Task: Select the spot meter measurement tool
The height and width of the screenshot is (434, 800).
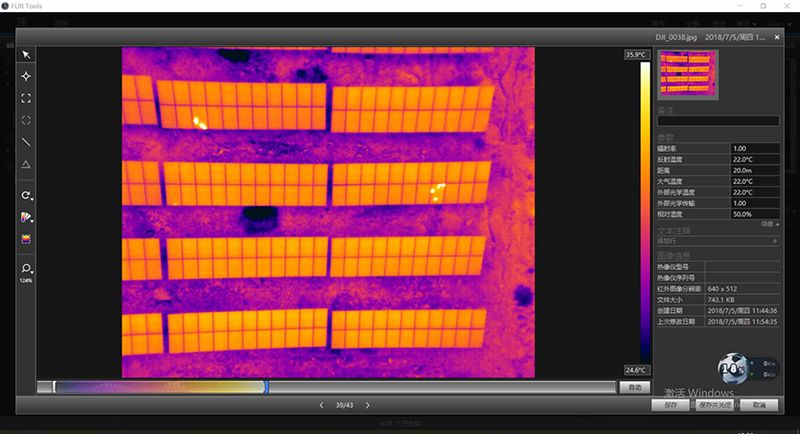Action: [x=27, y=76]
